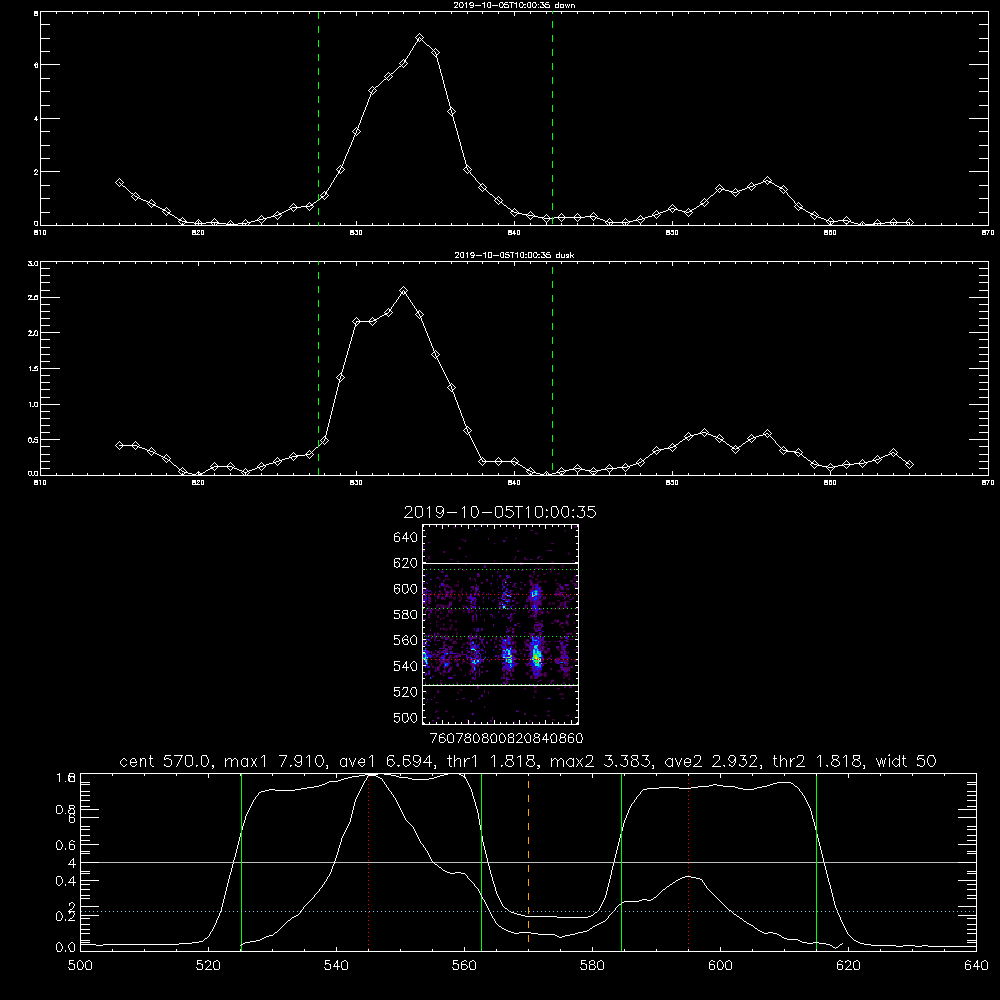Image resolution: width=1000 pixels, height=1000 pixels.
Task: Click the highest diamond point in dusk plot
Action: [x=403, y=291]
